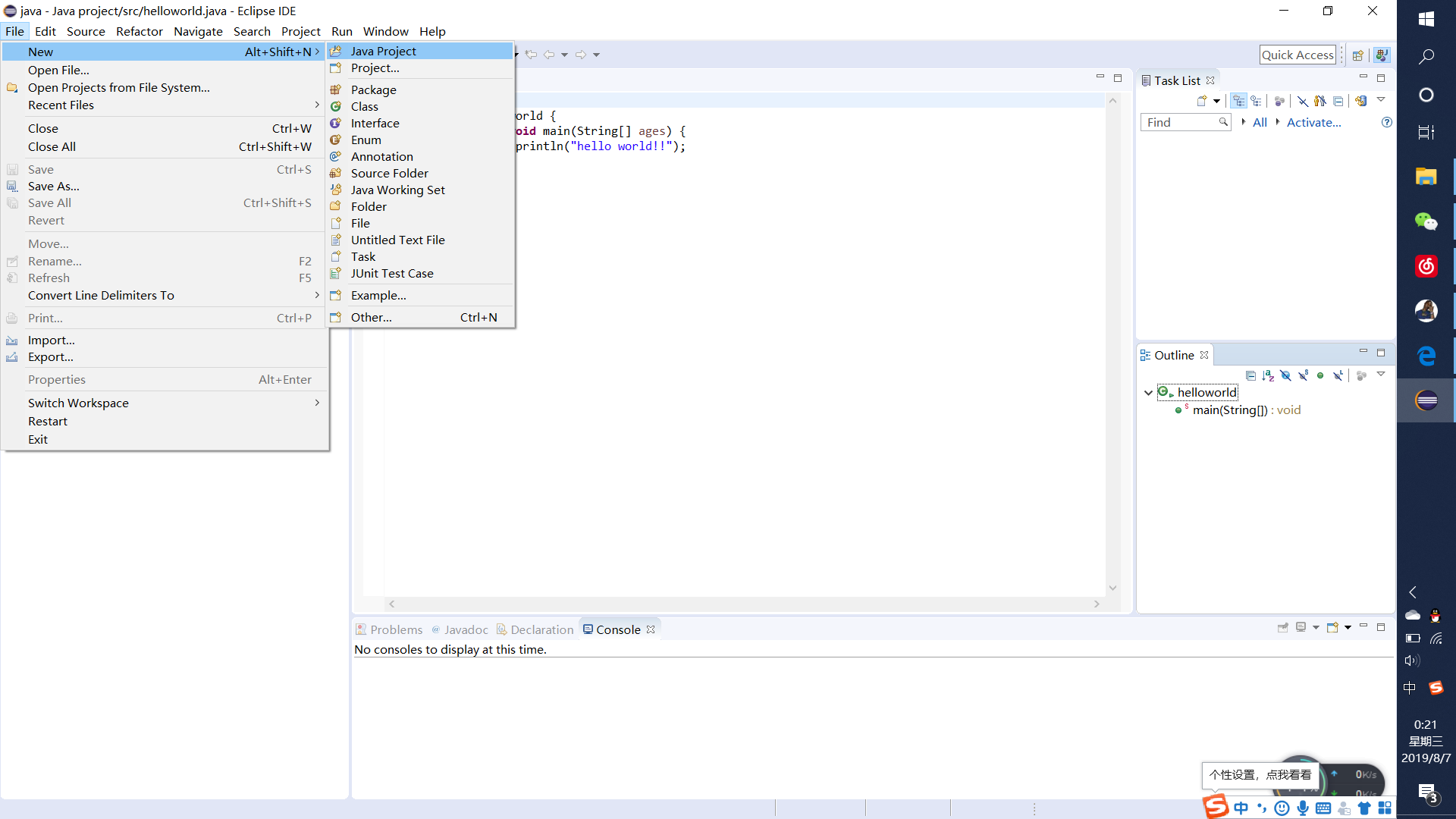Open Task List view menu triangle
This screenshot has width=1456, height=819.
coord(1381,99)
